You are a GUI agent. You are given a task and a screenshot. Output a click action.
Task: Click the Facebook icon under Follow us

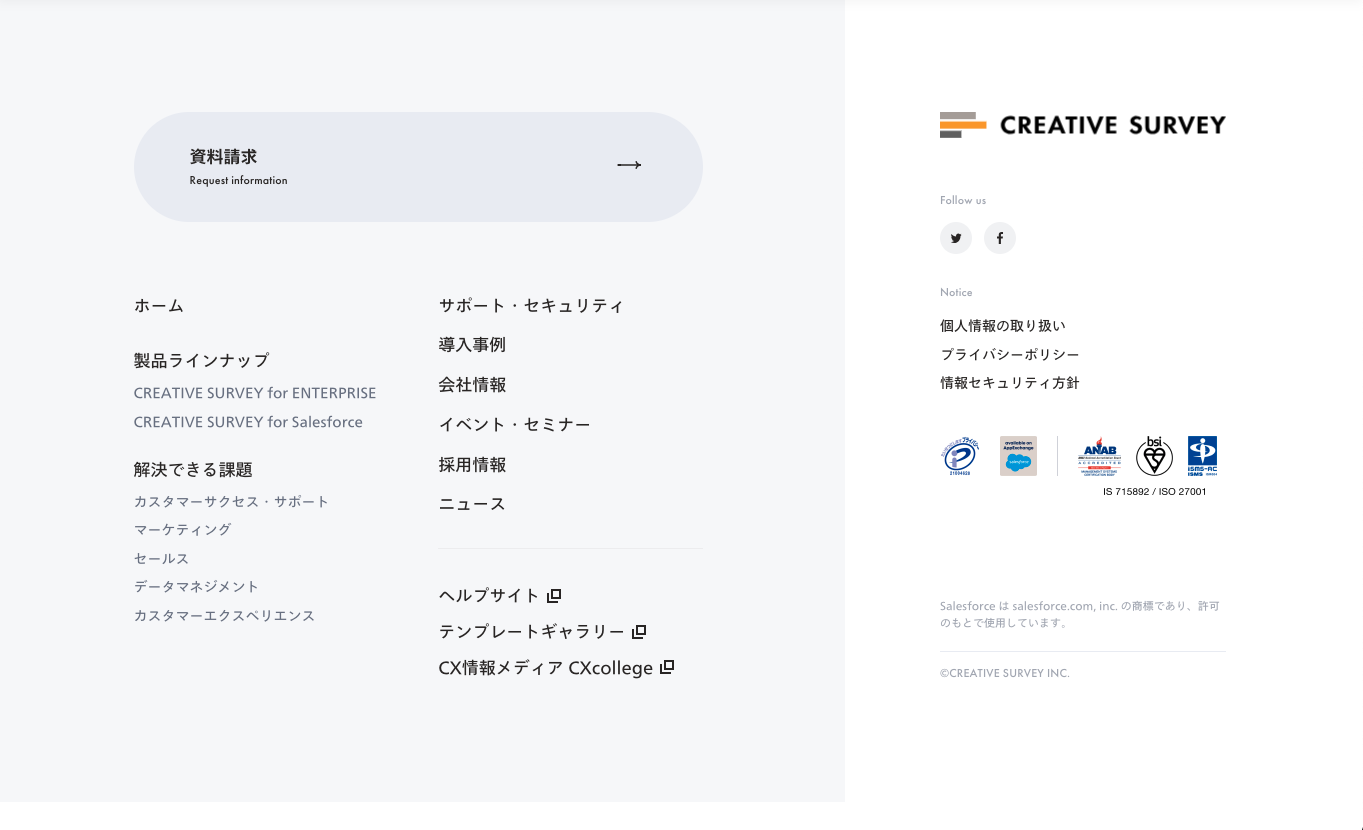coord(999,238)
